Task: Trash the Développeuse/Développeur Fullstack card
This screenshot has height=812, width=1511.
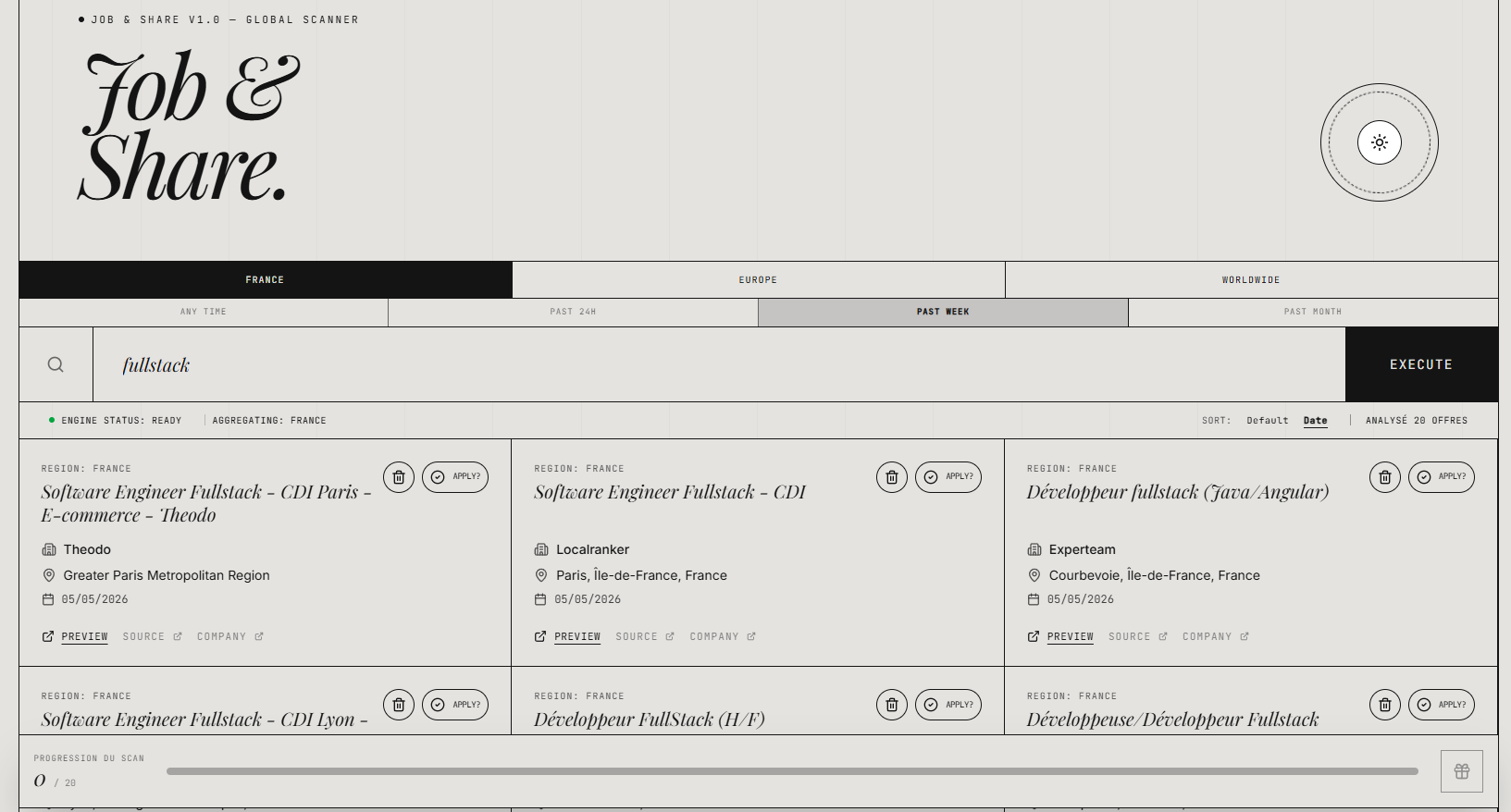Action: click(1385, 705)
